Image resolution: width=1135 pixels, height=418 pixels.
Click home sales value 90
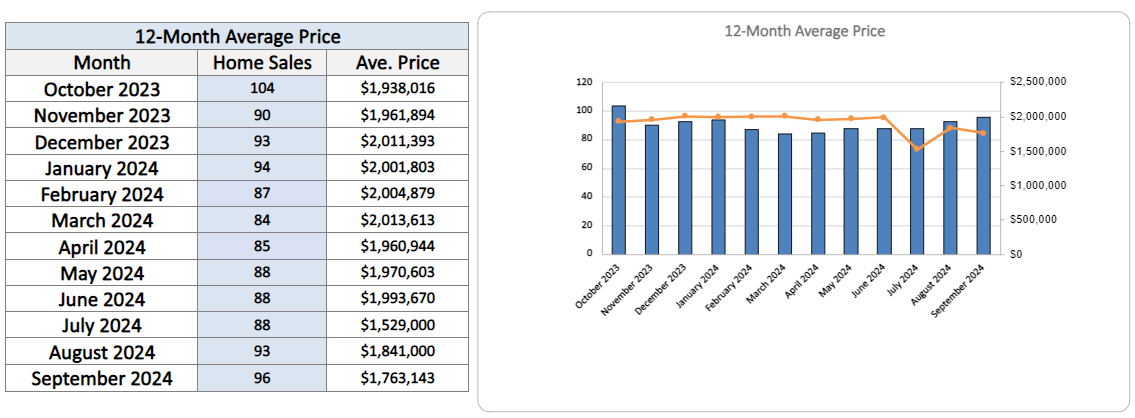(x=262, y=115)
